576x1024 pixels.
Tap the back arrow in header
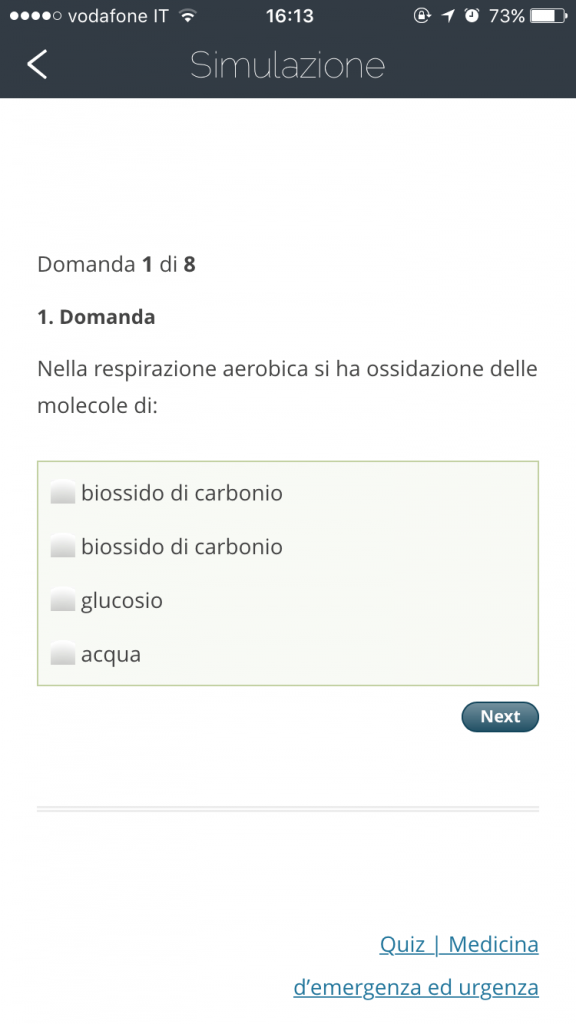pos(37,64)
